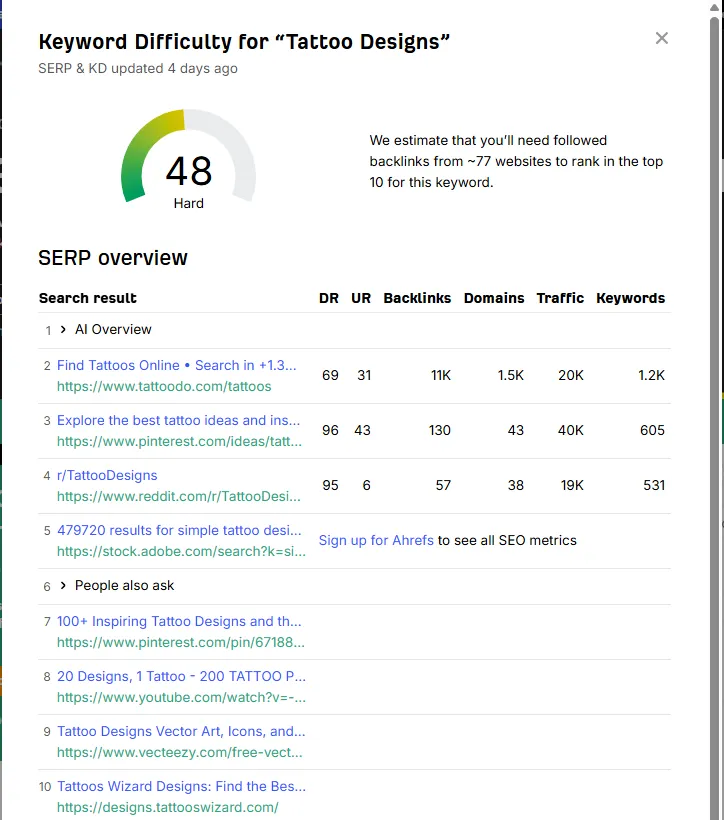Open the pinterest.com/ideas URL link

pyautogui.click(x=179, y=441)
